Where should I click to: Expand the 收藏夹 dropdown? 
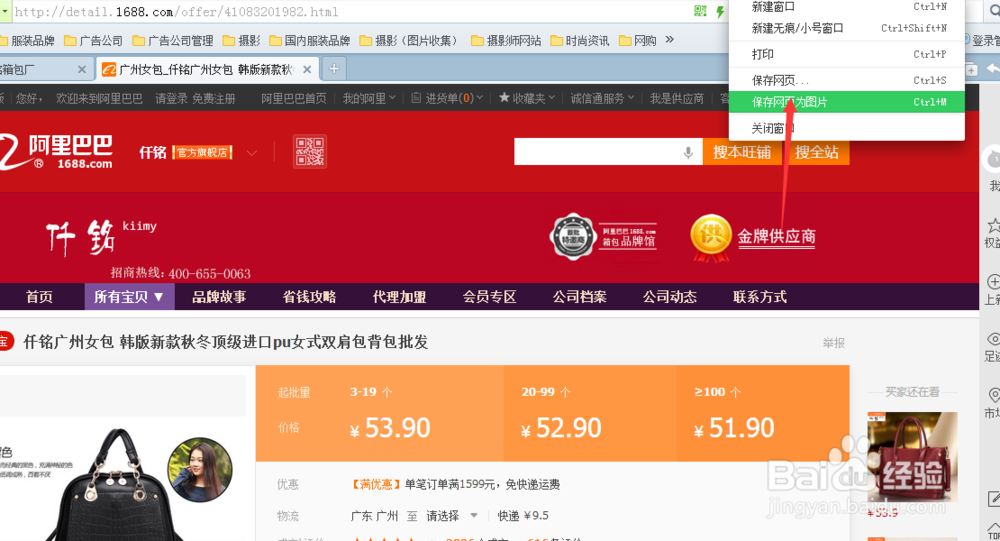[527, 98]
